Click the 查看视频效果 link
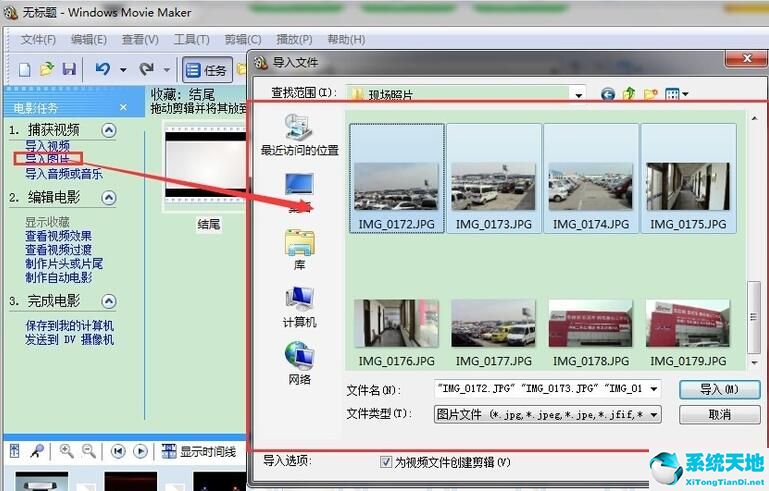Screen dimensions: 769x491 58,236
